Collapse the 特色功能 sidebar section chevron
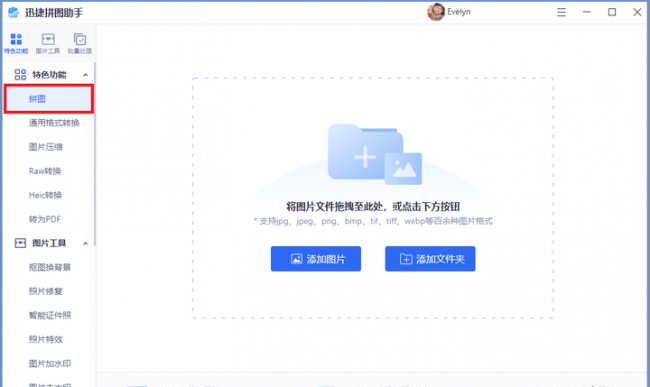 pos(85,75)
